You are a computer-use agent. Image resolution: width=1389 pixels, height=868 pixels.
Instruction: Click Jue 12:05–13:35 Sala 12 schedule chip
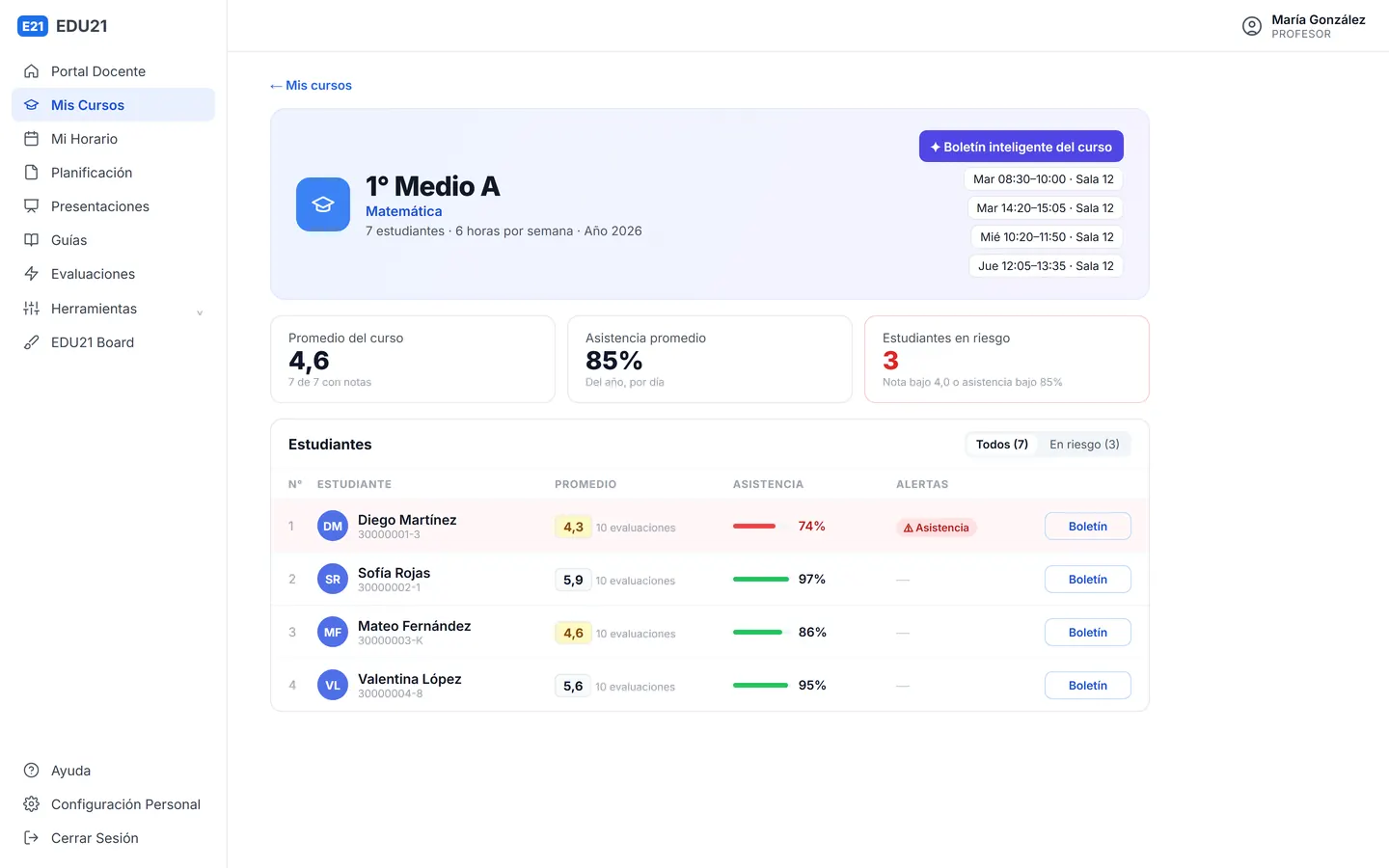(x=1046, y=266)
